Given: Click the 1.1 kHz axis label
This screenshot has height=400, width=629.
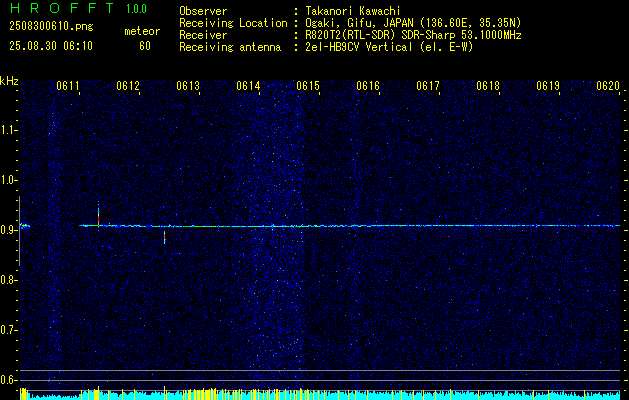Looking at the screenshot, I should pyautogui.click(x=9, y=130).
